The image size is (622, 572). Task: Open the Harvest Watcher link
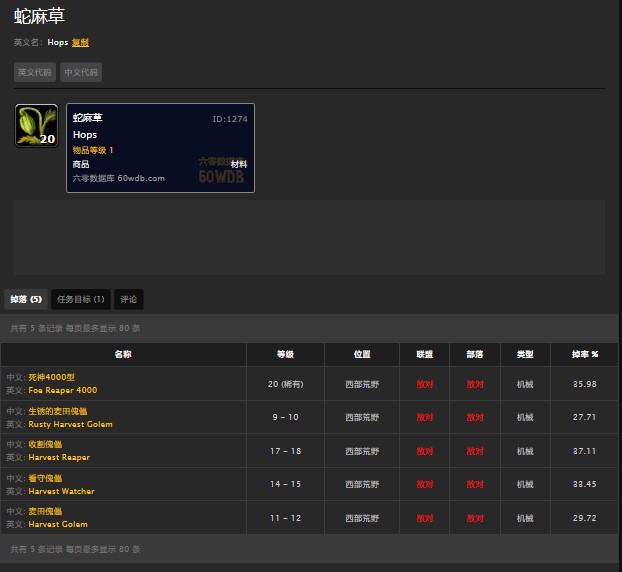click(61, 491)
